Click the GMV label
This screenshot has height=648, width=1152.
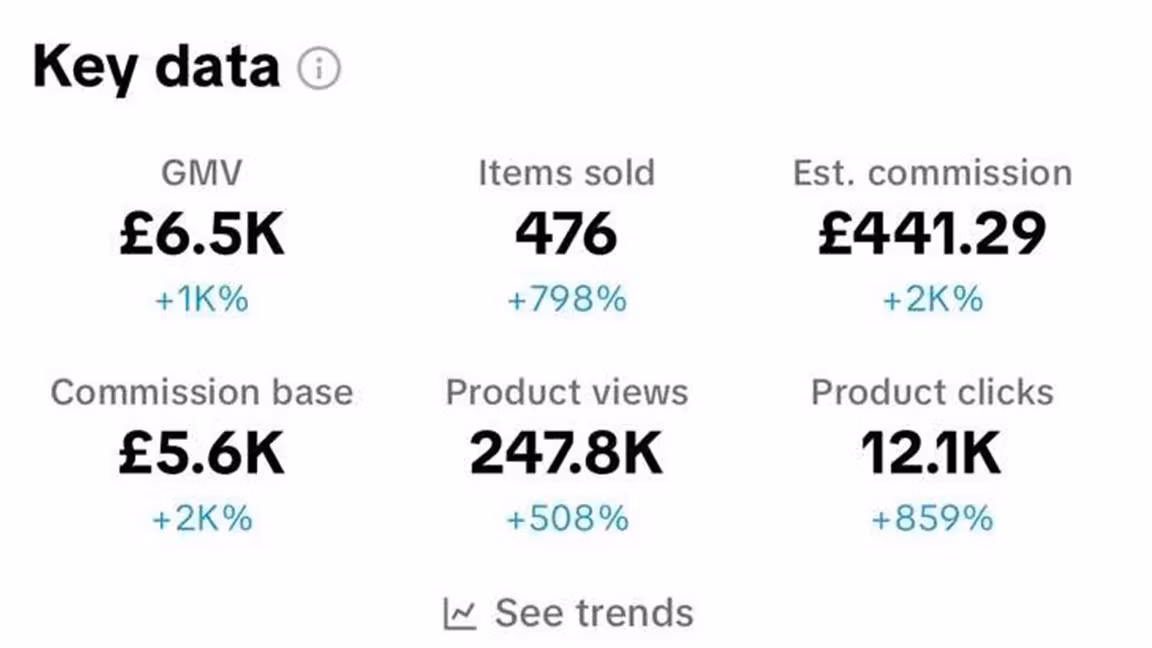coord(202,174)
